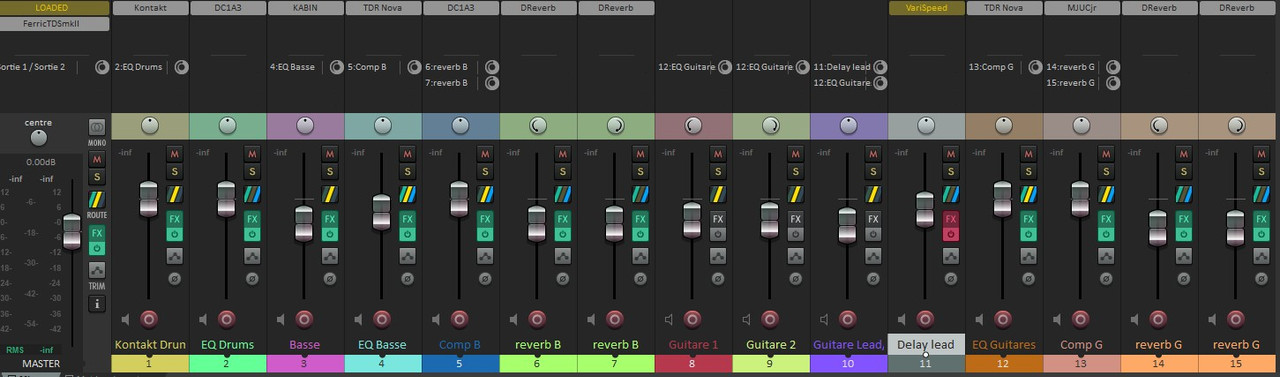The height and width of the screenshot is (377, 1280).
Task: Open TDR Nova plugin on EQ Basse track
Action: coord(383,8)
